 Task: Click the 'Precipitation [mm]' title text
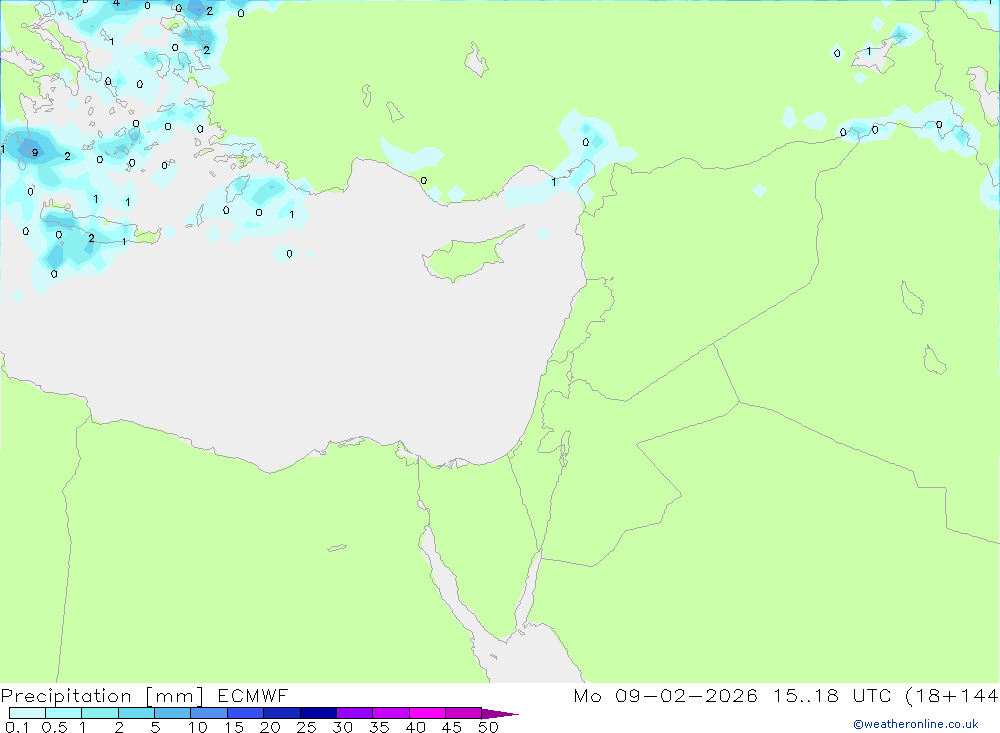point(102,696)
